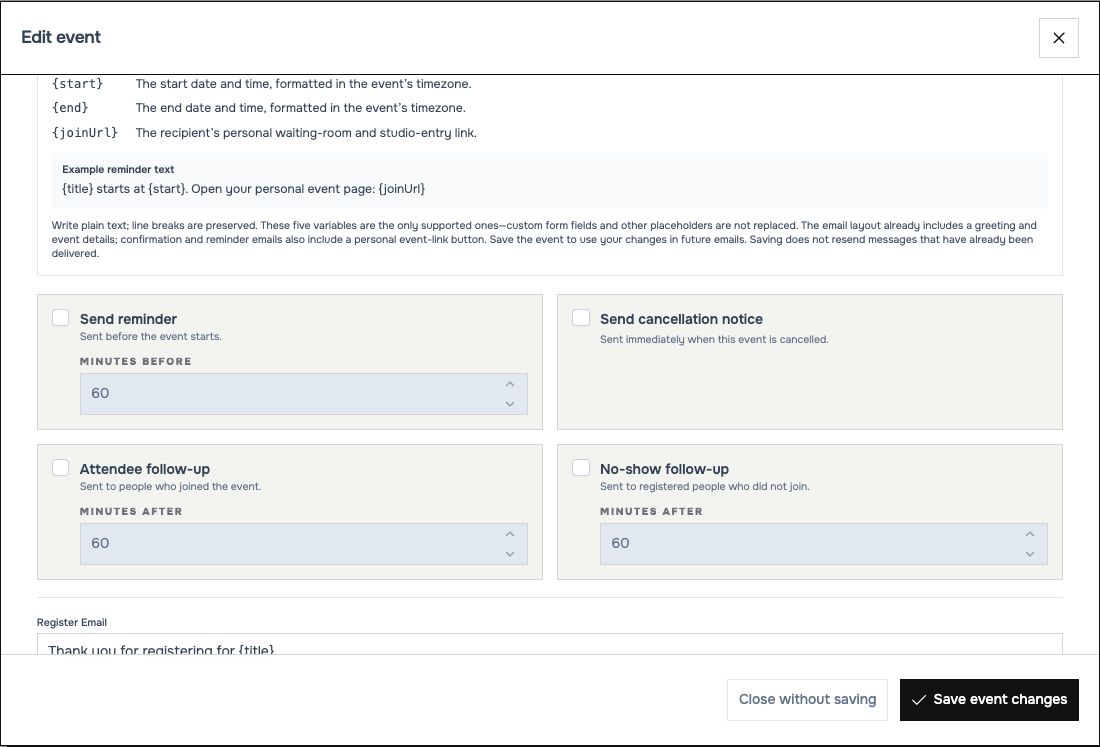Click Close without saving button
This screenshot has width=1100, height=747.
(x=807, y=699)
